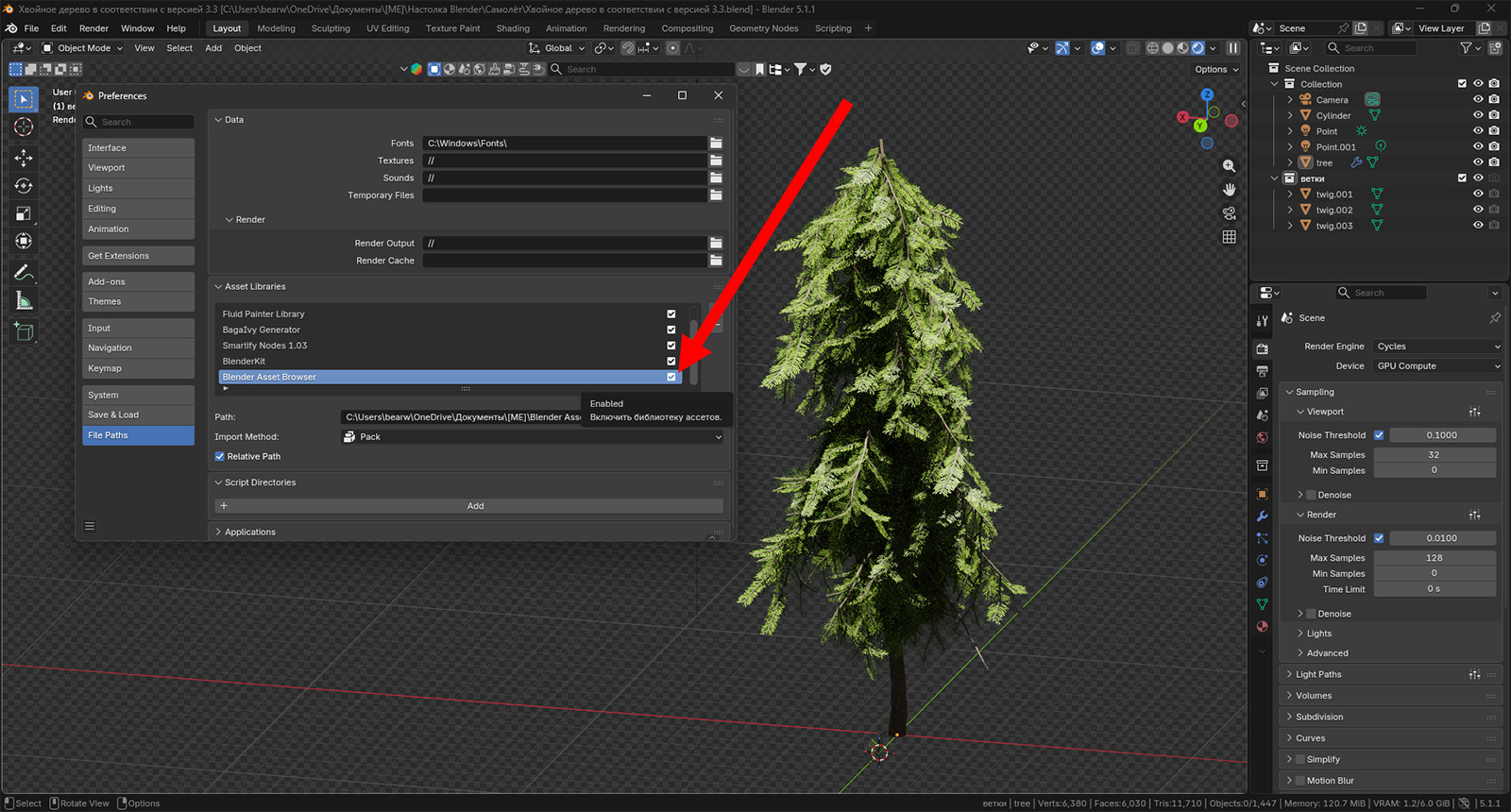This screenshot has height=812, width=1511.
Task: Uncheck Relative Path option
Action: pos(220,456)
